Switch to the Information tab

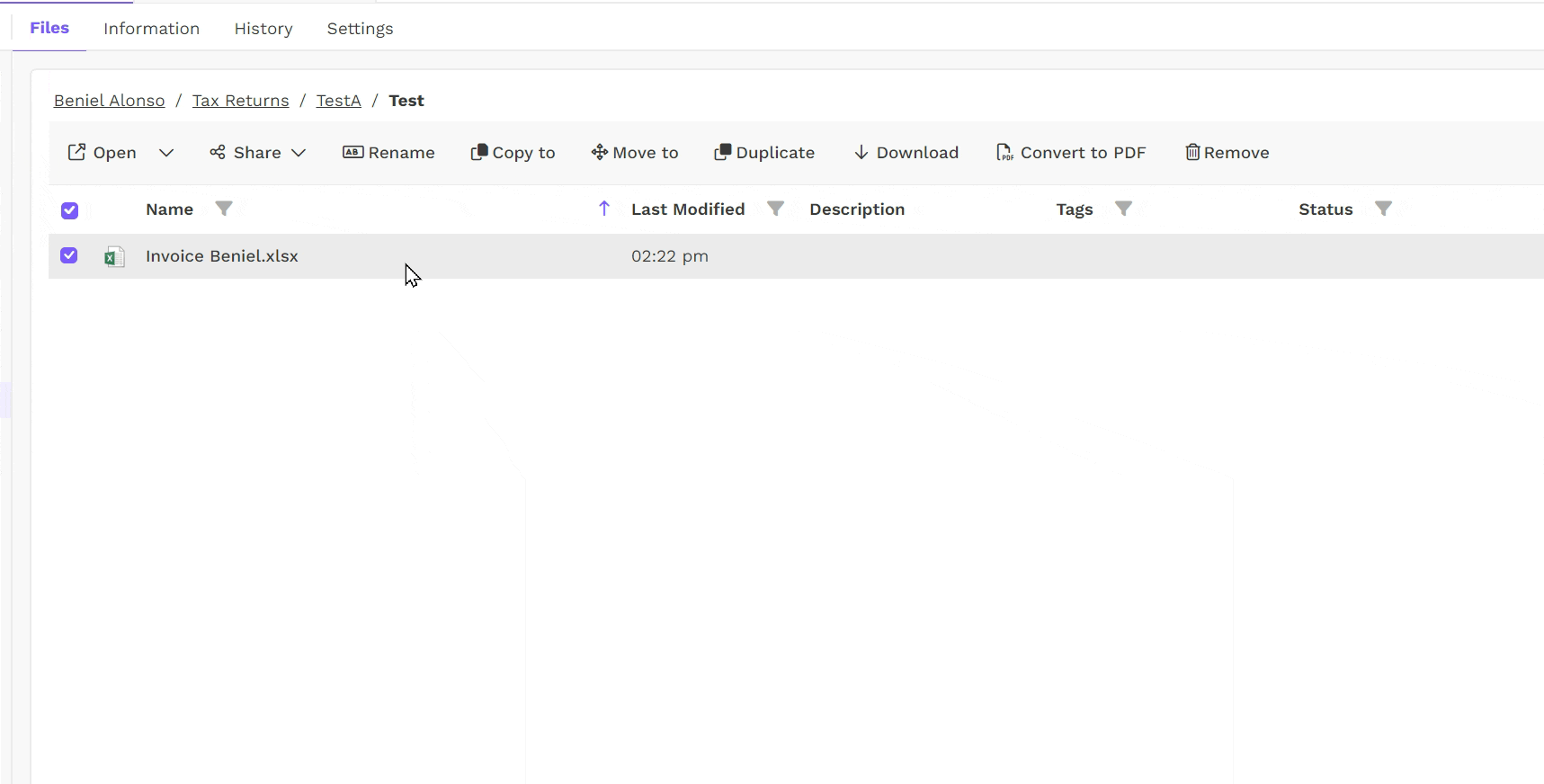tap(151, 29)
